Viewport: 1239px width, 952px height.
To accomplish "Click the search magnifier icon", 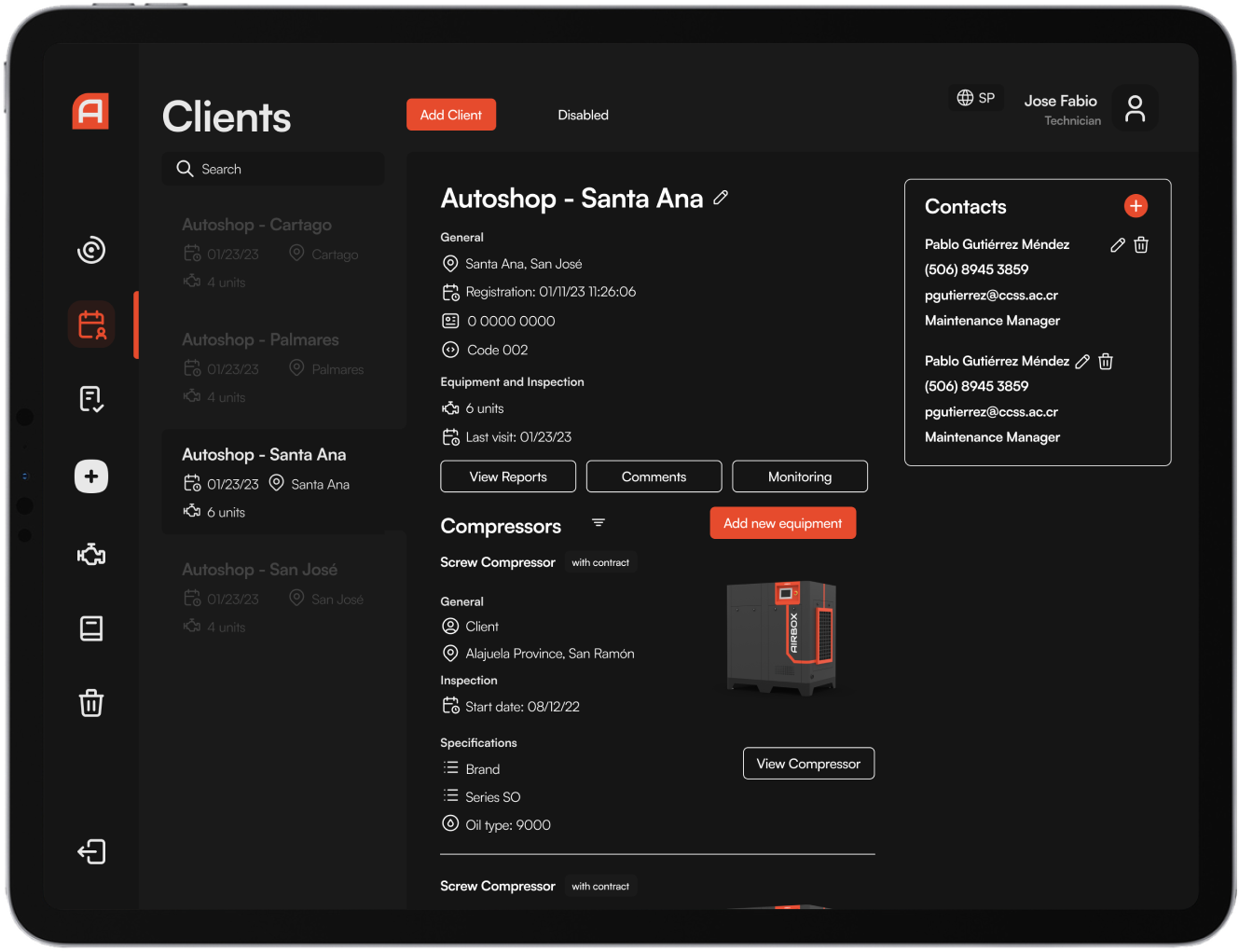I will (x=185, y=169).
